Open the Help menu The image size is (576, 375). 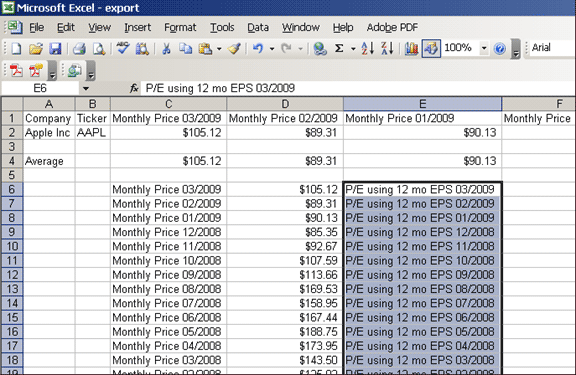point(343,28)
